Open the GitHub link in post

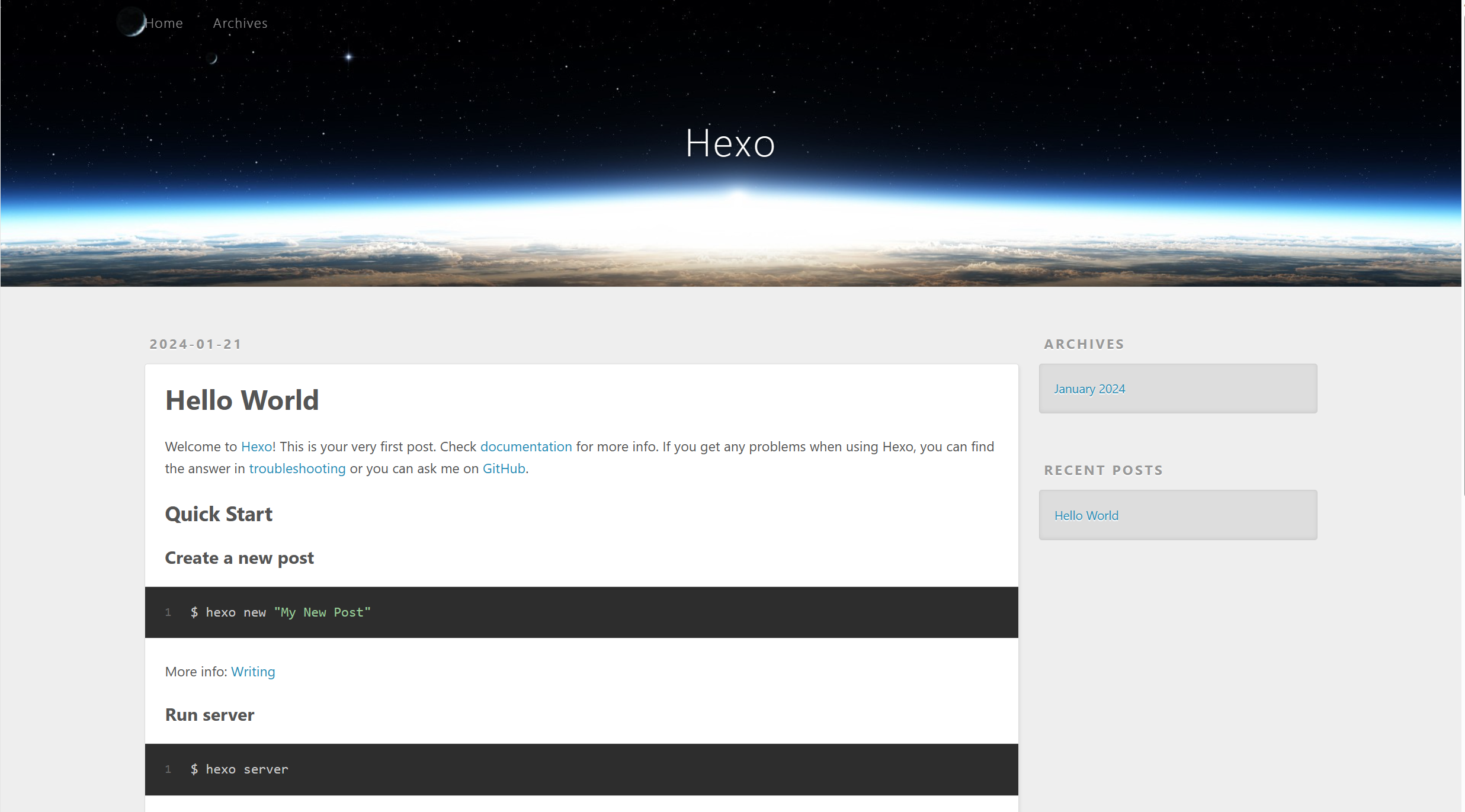coord(504,468)
